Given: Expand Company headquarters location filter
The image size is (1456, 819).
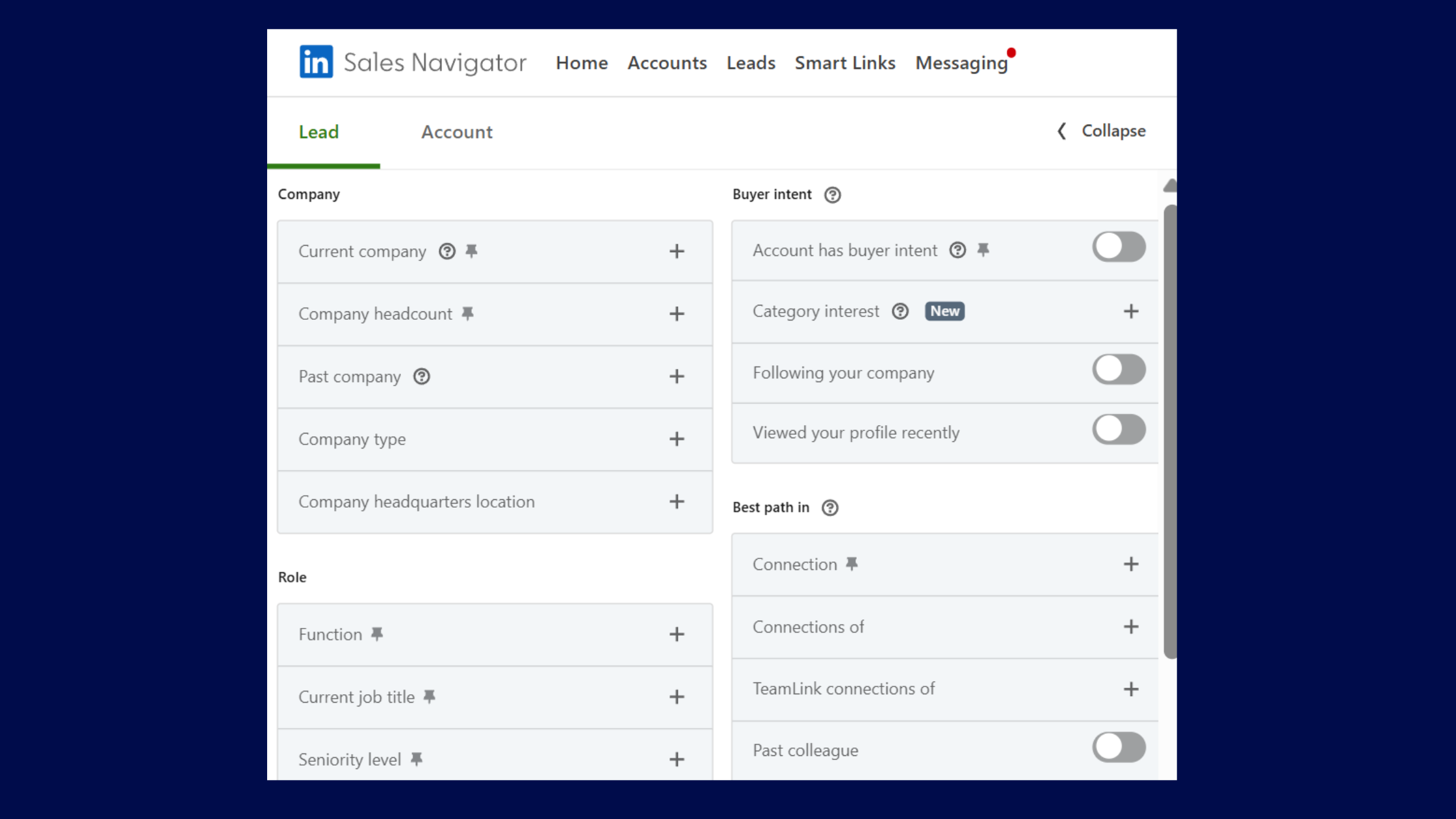Looking at the screenshot, I should [677, 501].
